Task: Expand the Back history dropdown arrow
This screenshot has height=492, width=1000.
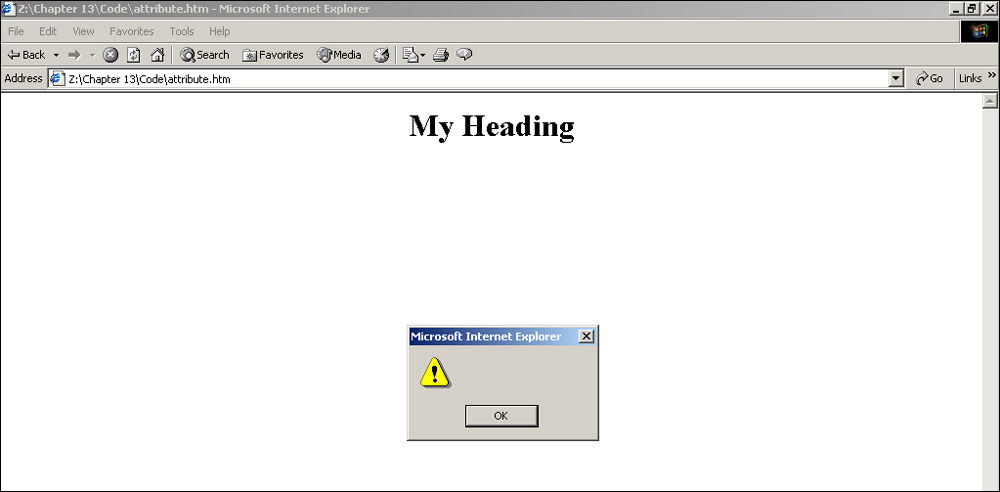Action: pyautogui.click(x=56, y=55)
